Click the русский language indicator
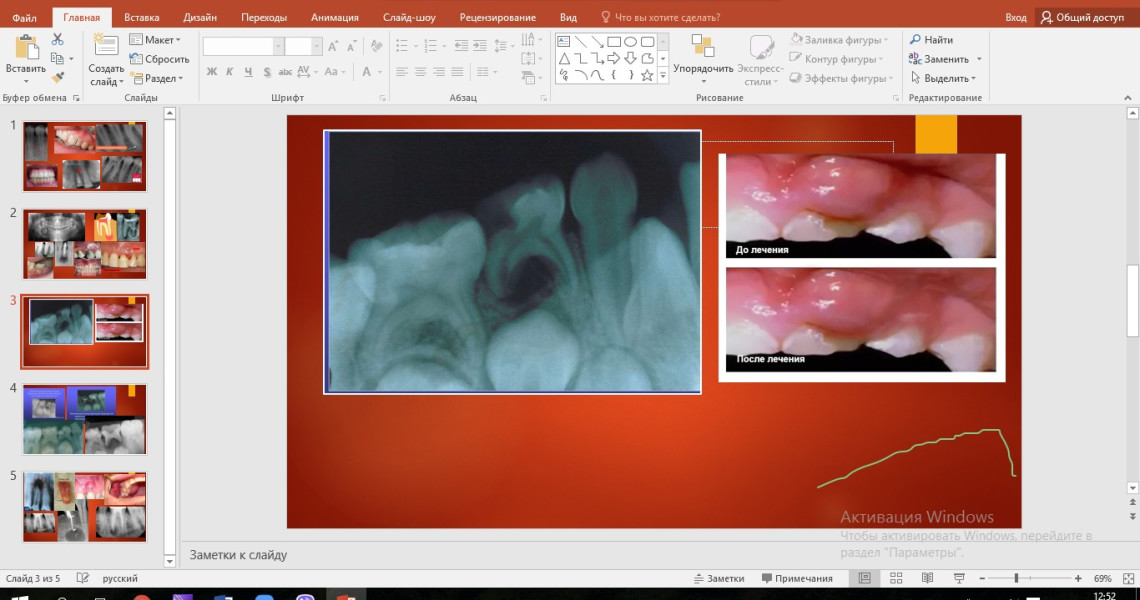Image resolution: width=1140 pixels, height=600 pixels. click(x=120, y=578)
